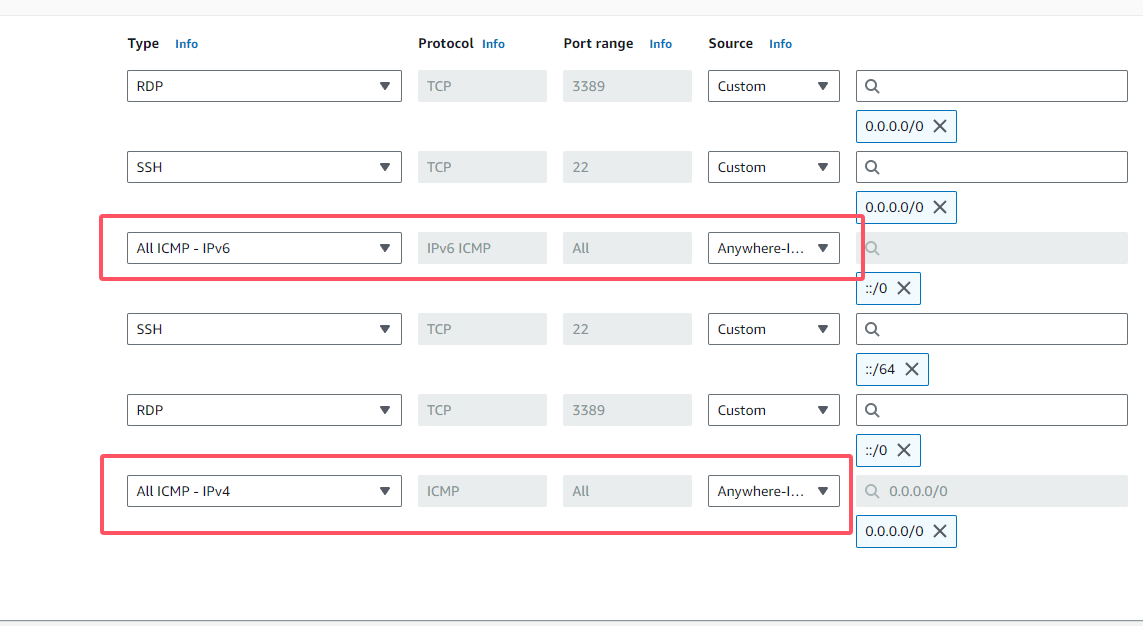Open Type dropdown of SSH rule with ::/64
This screenshot has width=1143, height=626.
(x=264, y=329)
